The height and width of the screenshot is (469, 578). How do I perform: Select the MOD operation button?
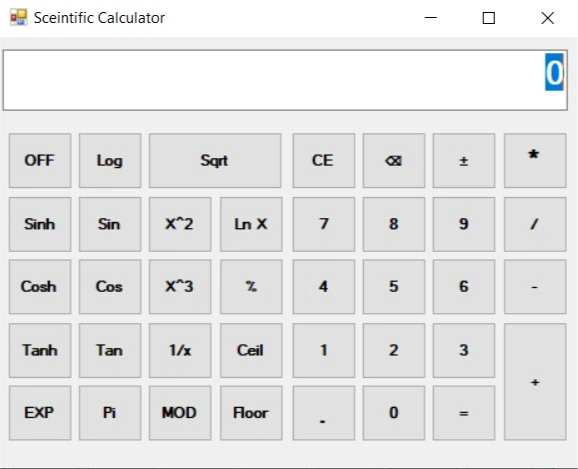click(180, 413)
